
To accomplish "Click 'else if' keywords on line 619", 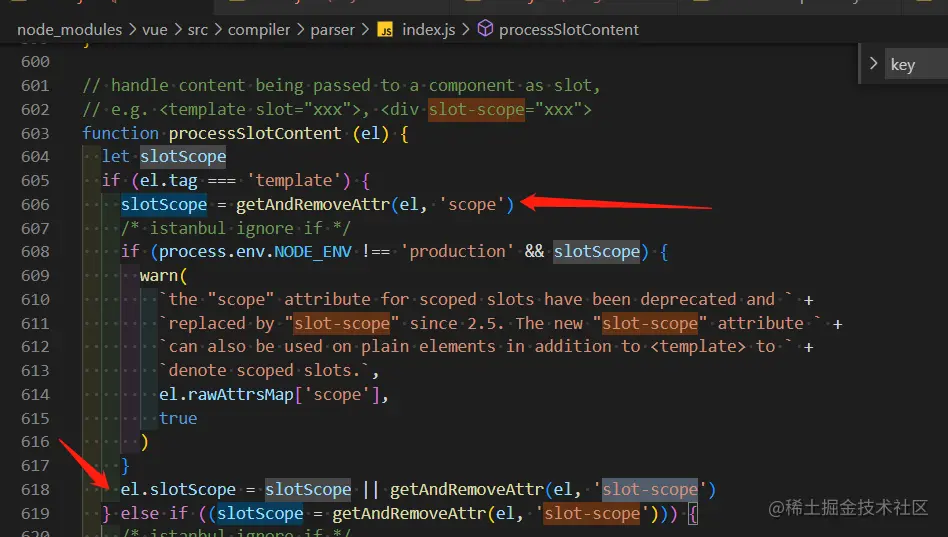I will click(x=154, y=513).
